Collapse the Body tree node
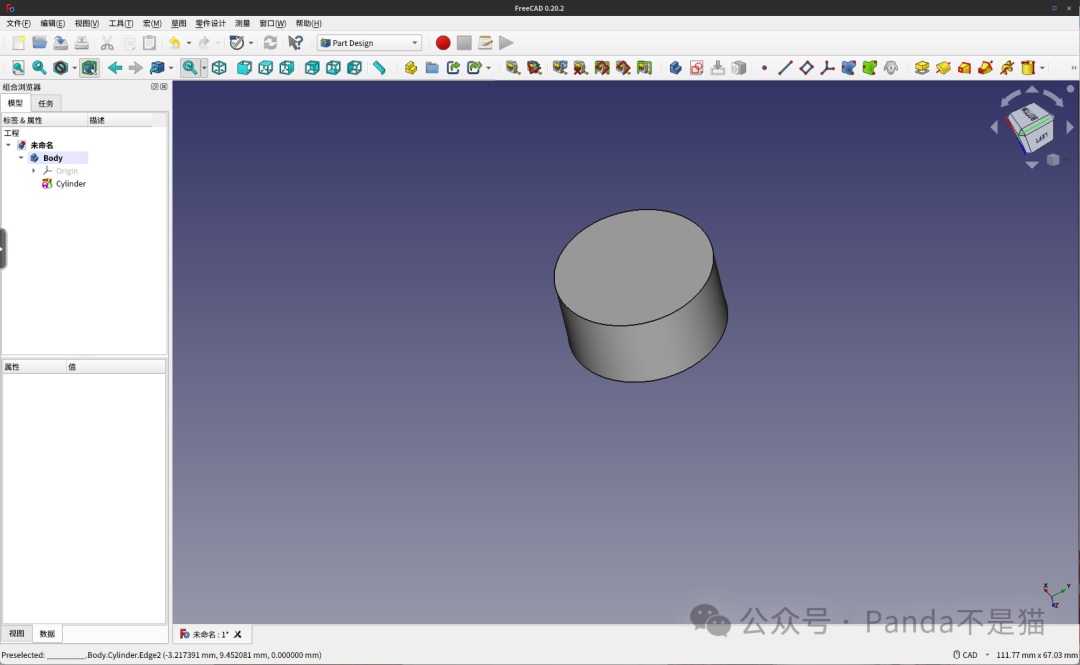 point(21,158)
